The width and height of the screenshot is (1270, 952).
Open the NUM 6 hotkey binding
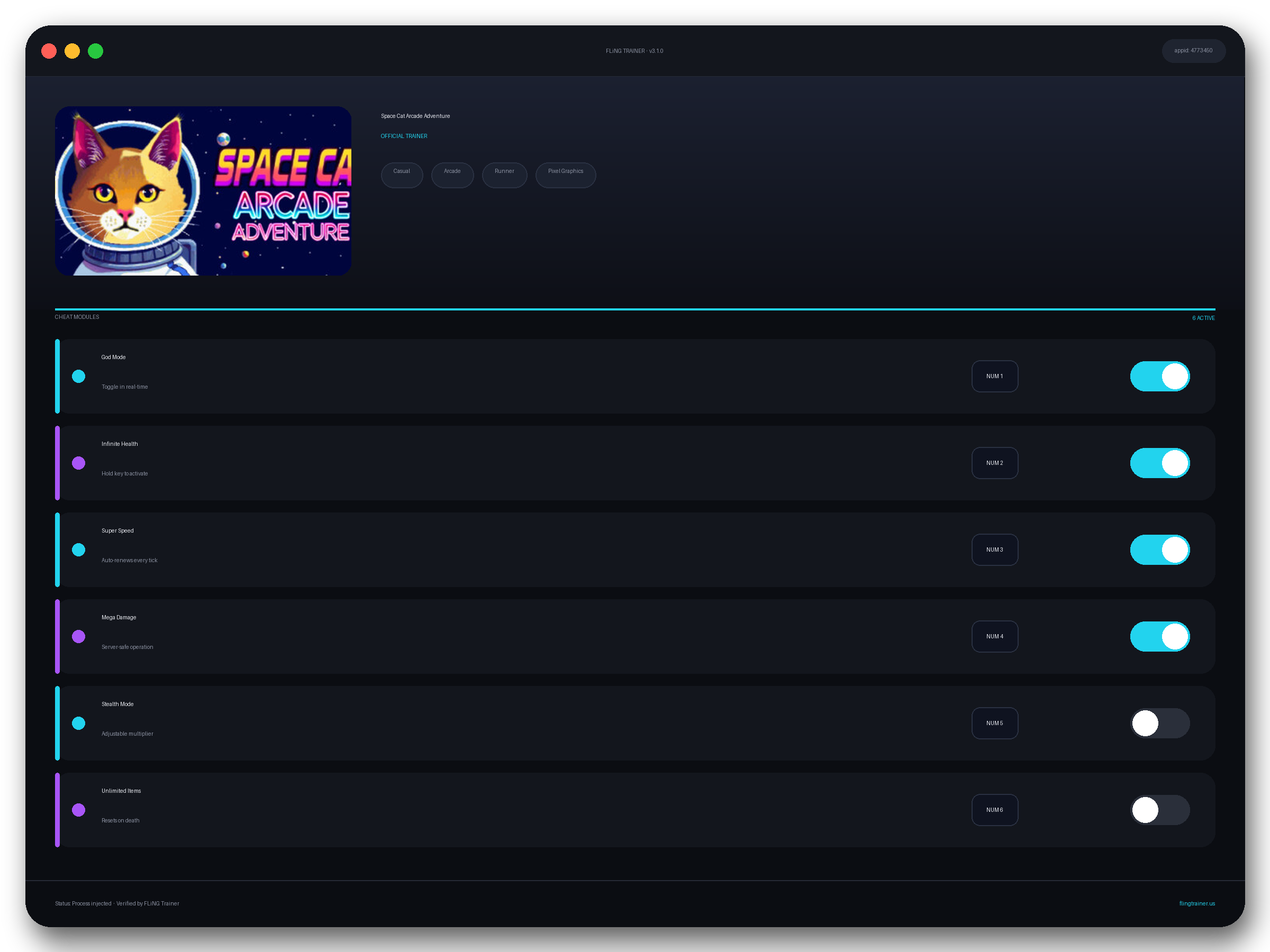pos(994,810)
